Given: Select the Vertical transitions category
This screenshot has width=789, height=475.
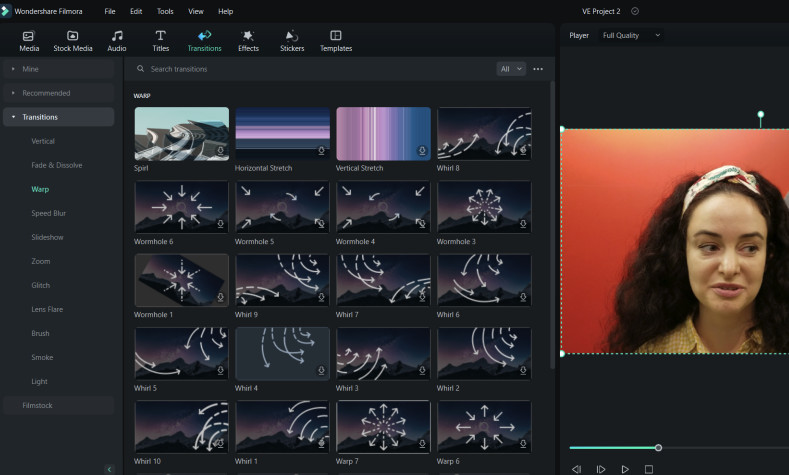Looking at the screenshot, I should point(43,141).
